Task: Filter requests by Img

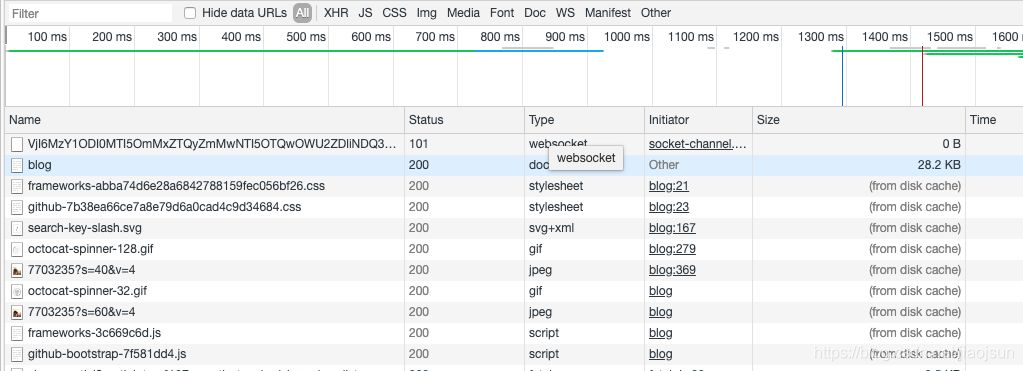Action: point(427,13)
